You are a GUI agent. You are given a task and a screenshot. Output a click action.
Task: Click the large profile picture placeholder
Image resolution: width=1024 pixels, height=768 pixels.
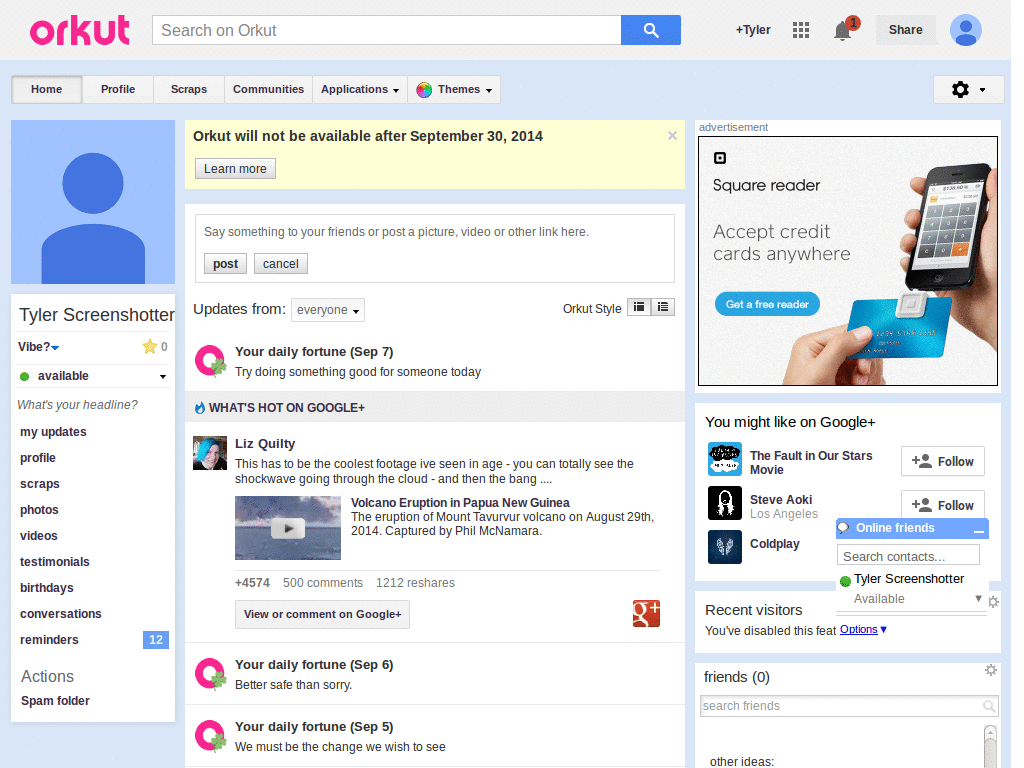point(93,202)
